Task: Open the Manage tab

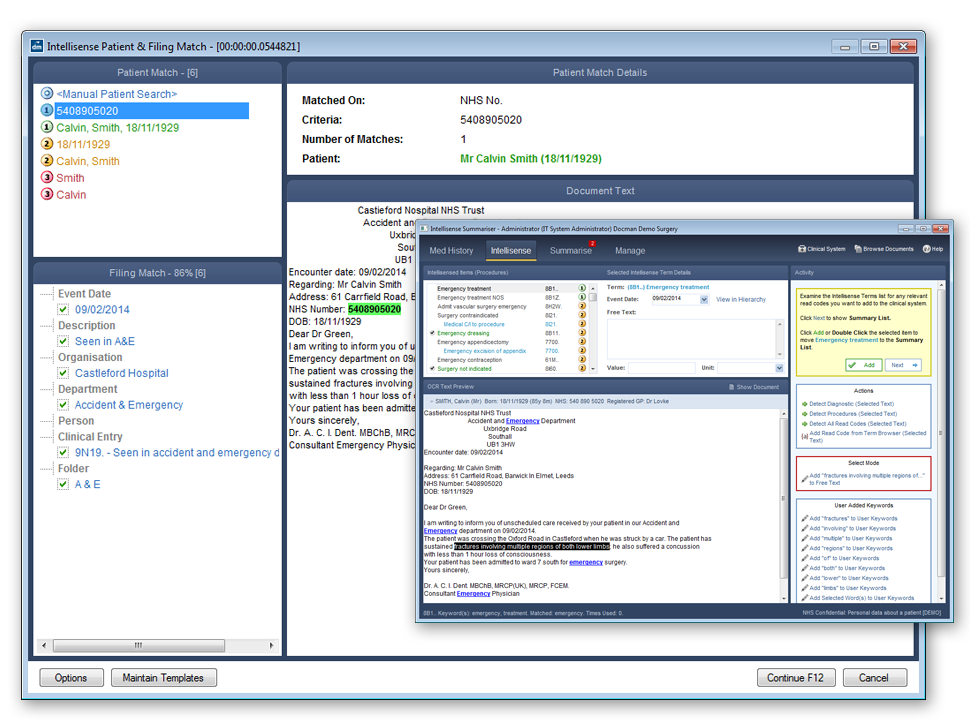Action: coord(630,251)
